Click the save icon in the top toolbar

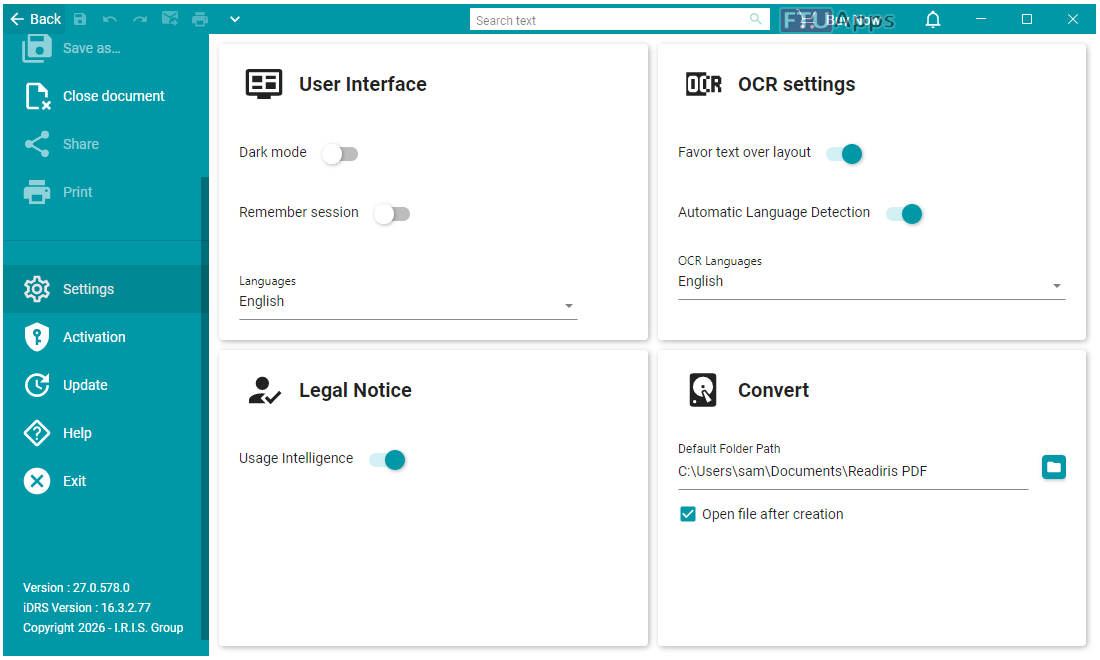[80, 19]
